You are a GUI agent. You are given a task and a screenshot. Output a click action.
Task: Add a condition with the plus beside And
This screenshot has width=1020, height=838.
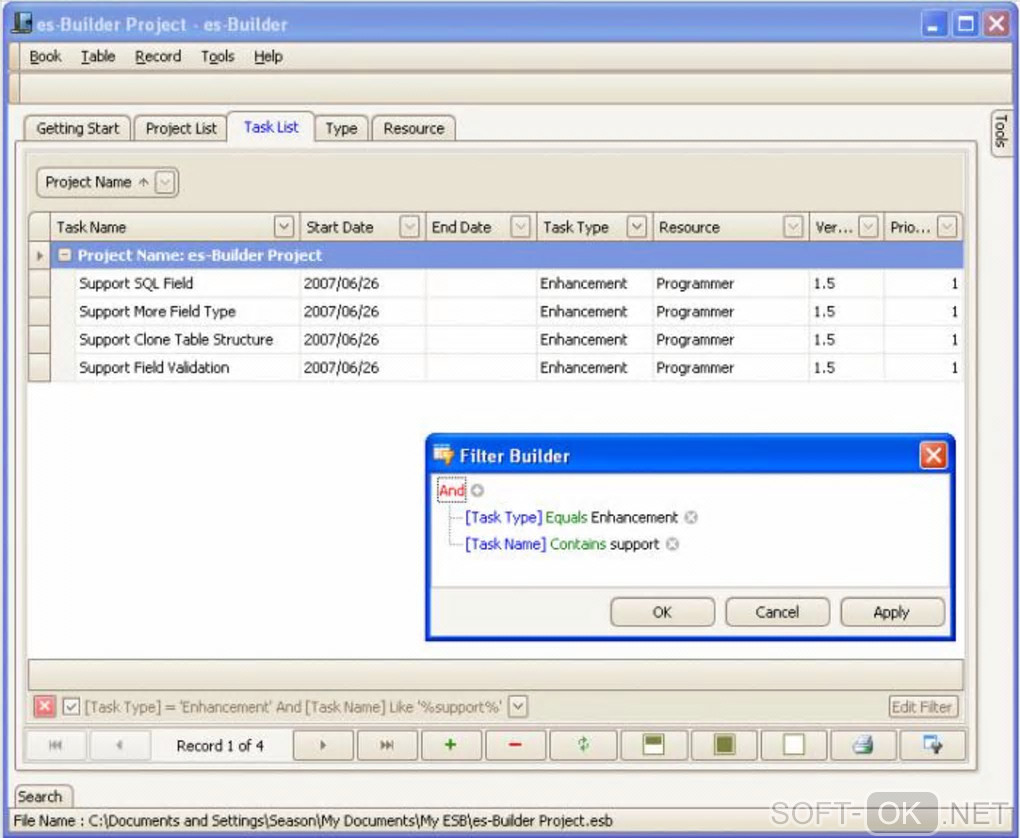(477, 491)
